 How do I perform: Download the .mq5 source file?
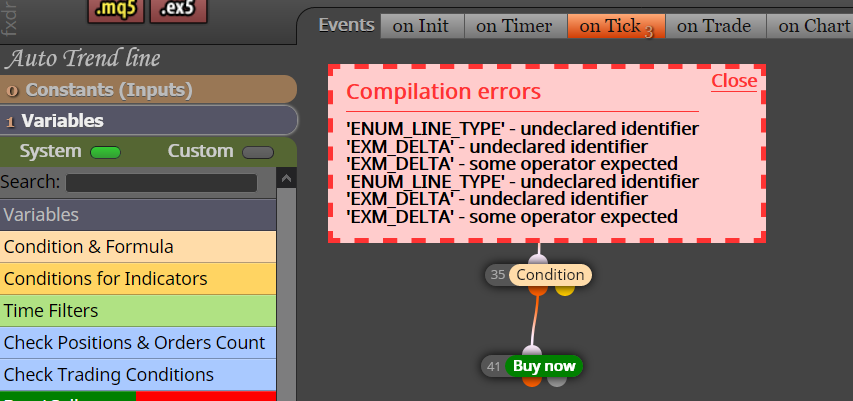[x=116, y=10]
